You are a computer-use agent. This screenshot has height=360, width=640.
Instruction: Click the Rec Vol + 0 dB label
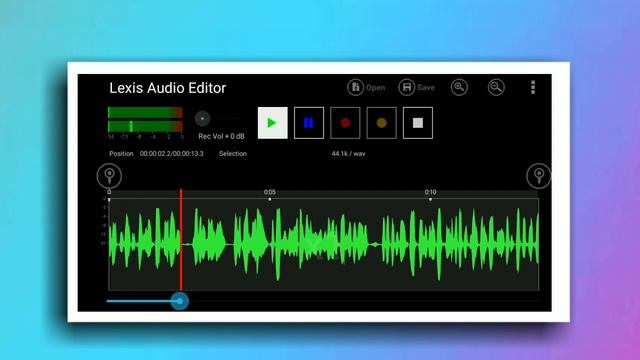221,136
